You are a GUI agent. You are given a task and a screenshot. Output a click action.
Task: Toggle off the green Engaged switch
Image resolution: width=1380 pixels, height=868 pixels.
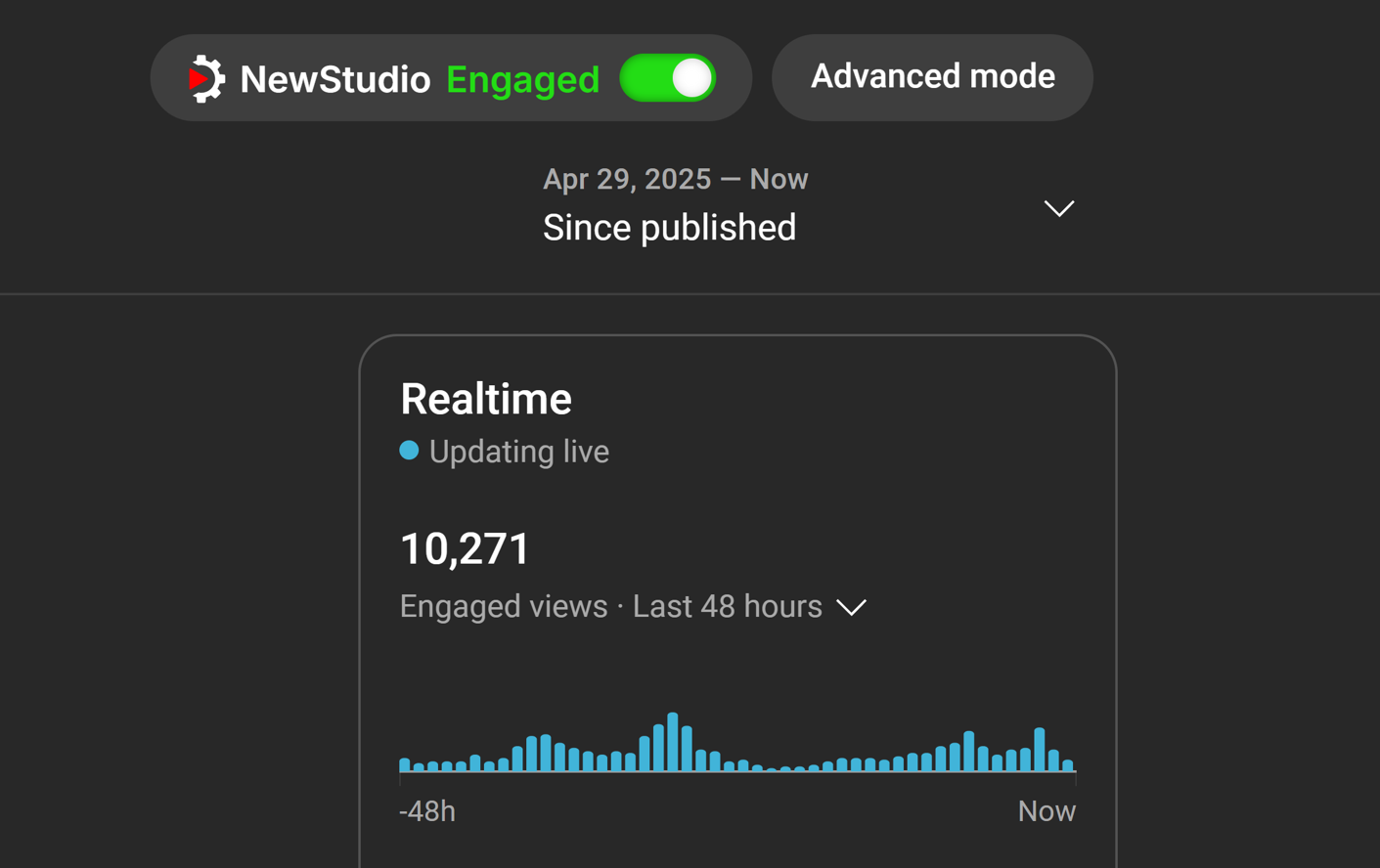click(668, 78)
